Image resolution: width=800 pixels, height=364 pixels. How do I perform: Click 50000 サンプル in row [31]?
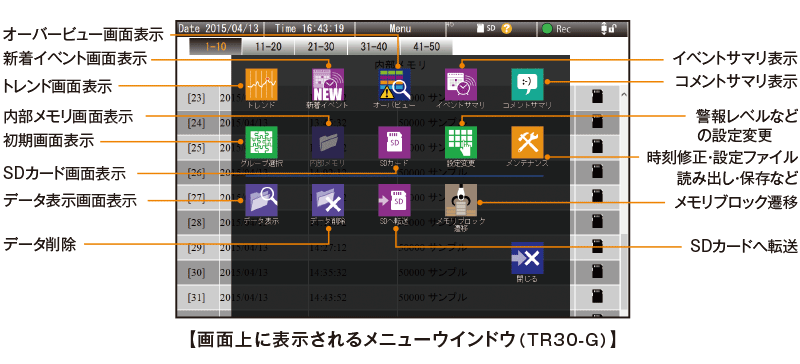point(432,297)
